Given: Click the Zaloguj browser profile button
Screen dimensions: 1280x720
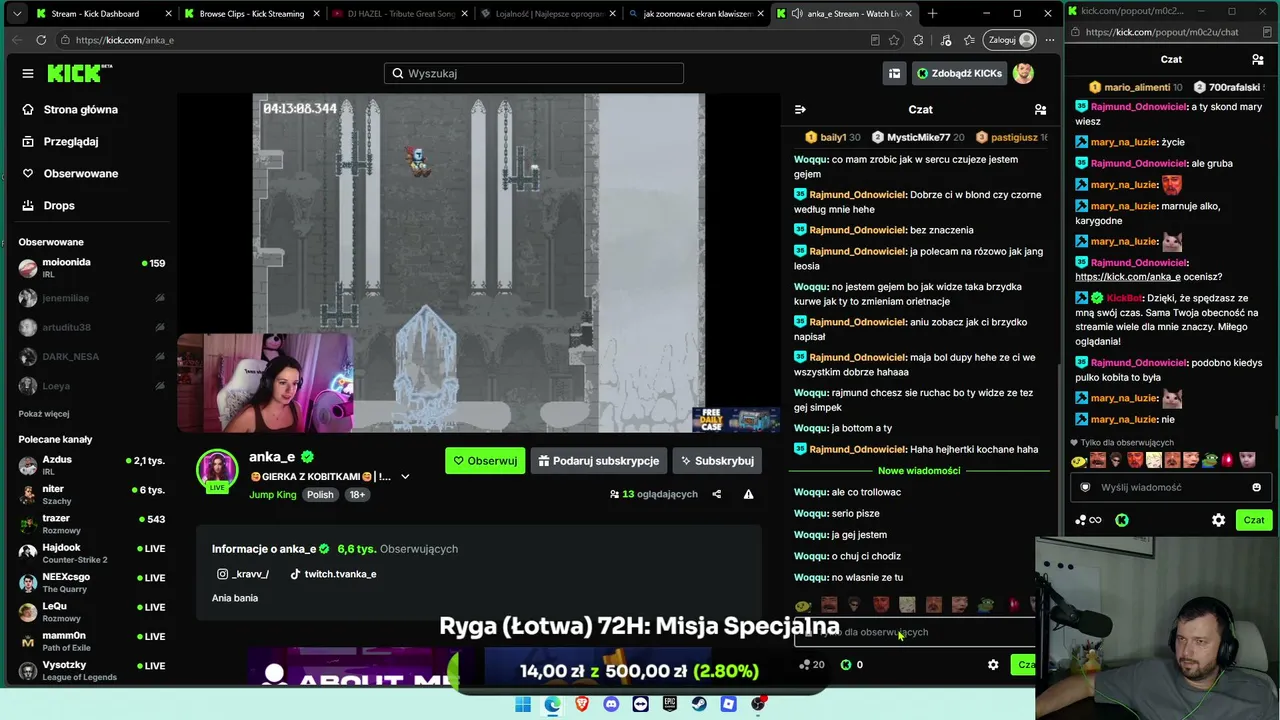Looking at the screenshot, I should tap(1010, 40).
